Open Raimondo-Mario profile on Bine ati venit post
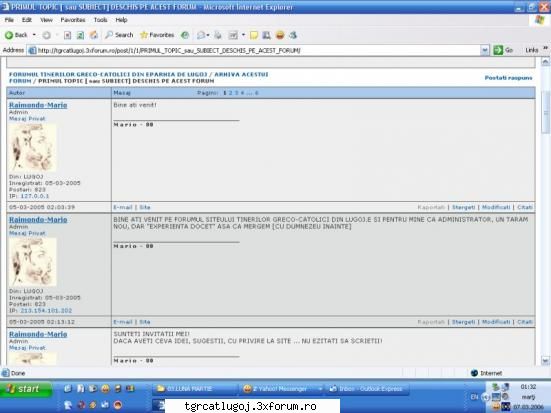The width and height of the screenshot is (551, 413). (38, 105)
